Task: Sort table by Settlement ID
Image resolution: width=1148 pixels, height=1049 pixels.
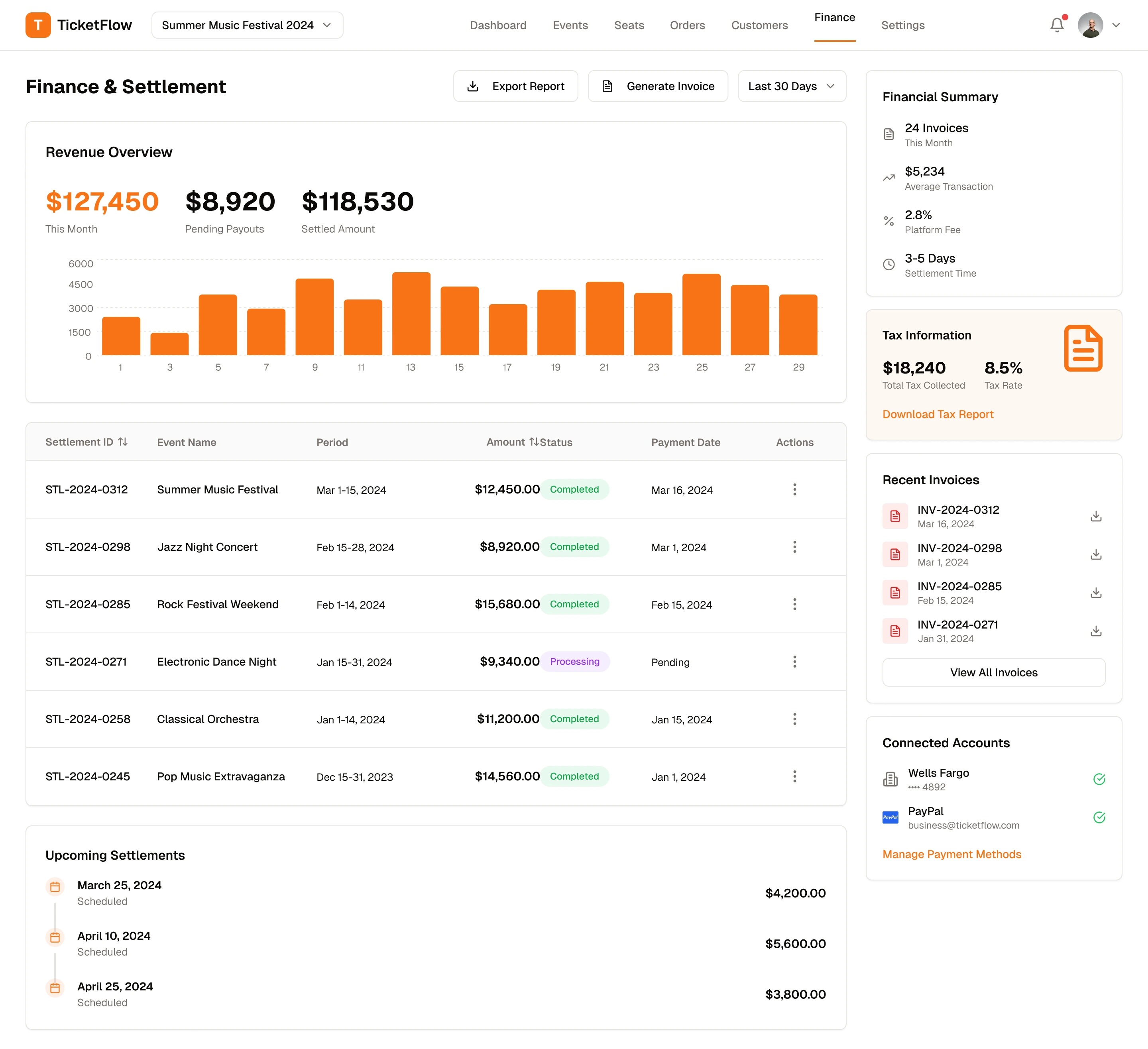Action: click(123, 442)
